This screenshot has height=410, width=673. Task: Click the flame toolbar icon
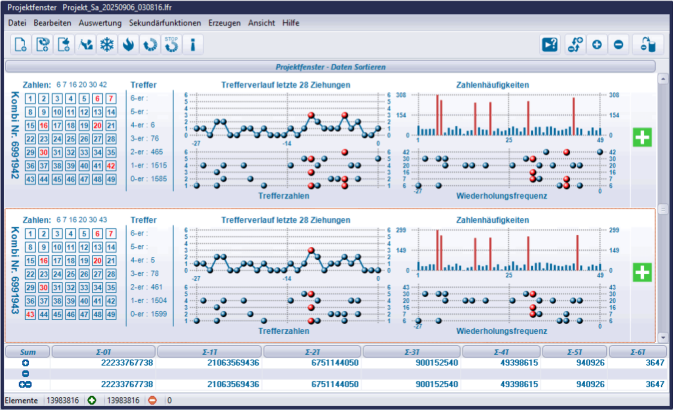tap(128, 45)
